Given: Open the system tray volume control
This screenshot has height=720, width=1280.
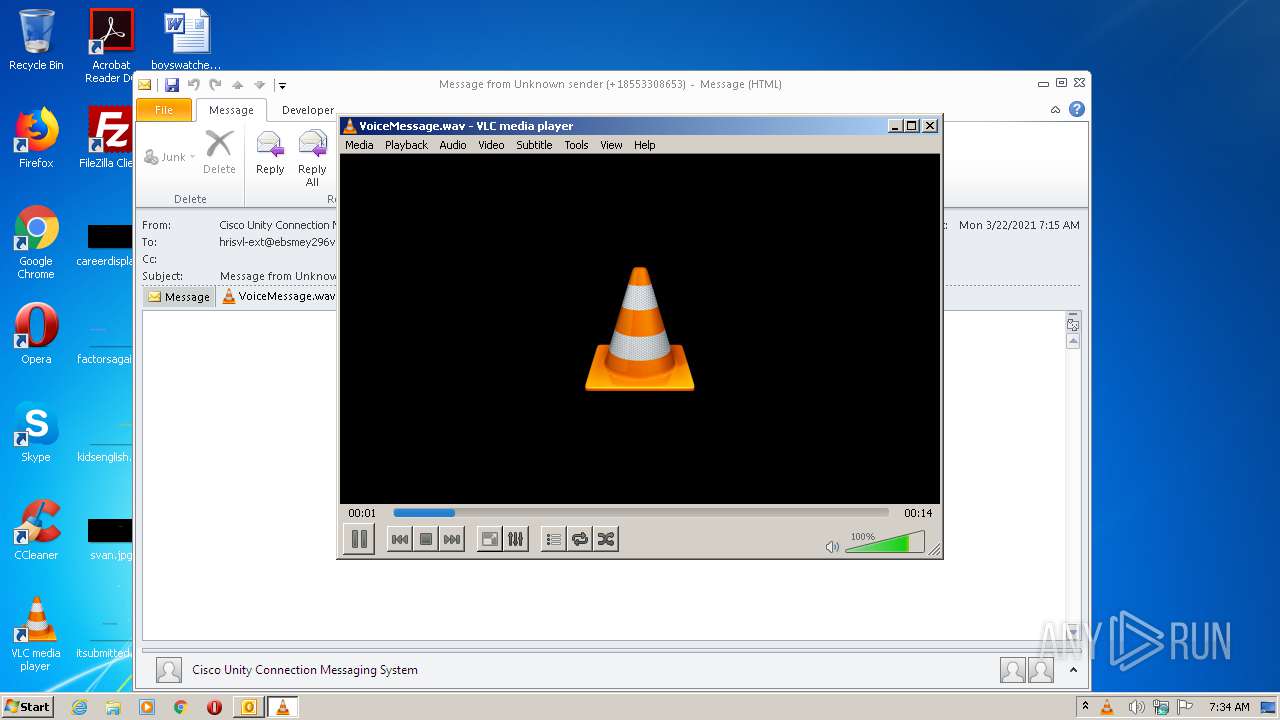Looking at the screenshot, I should coord(1138,707).
